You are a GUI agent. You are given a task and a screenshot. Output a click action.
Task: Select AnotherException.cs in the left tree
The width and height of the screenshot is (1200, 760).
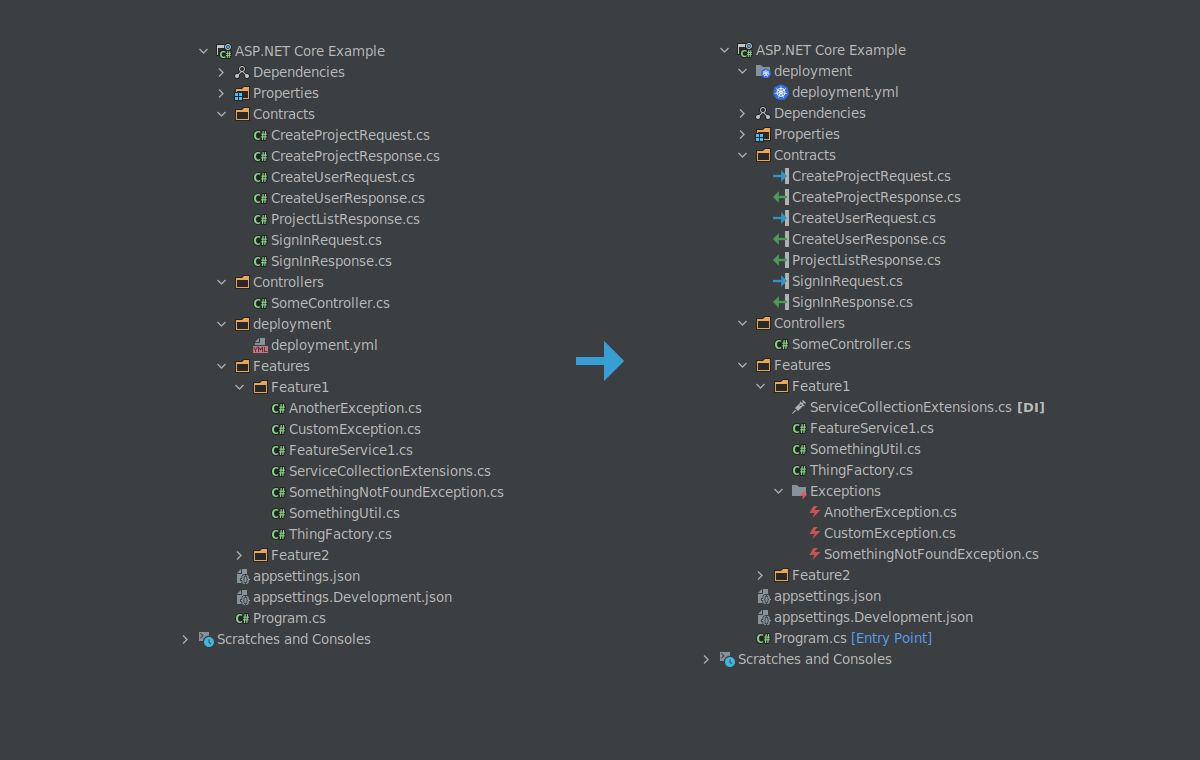point(355,408)
